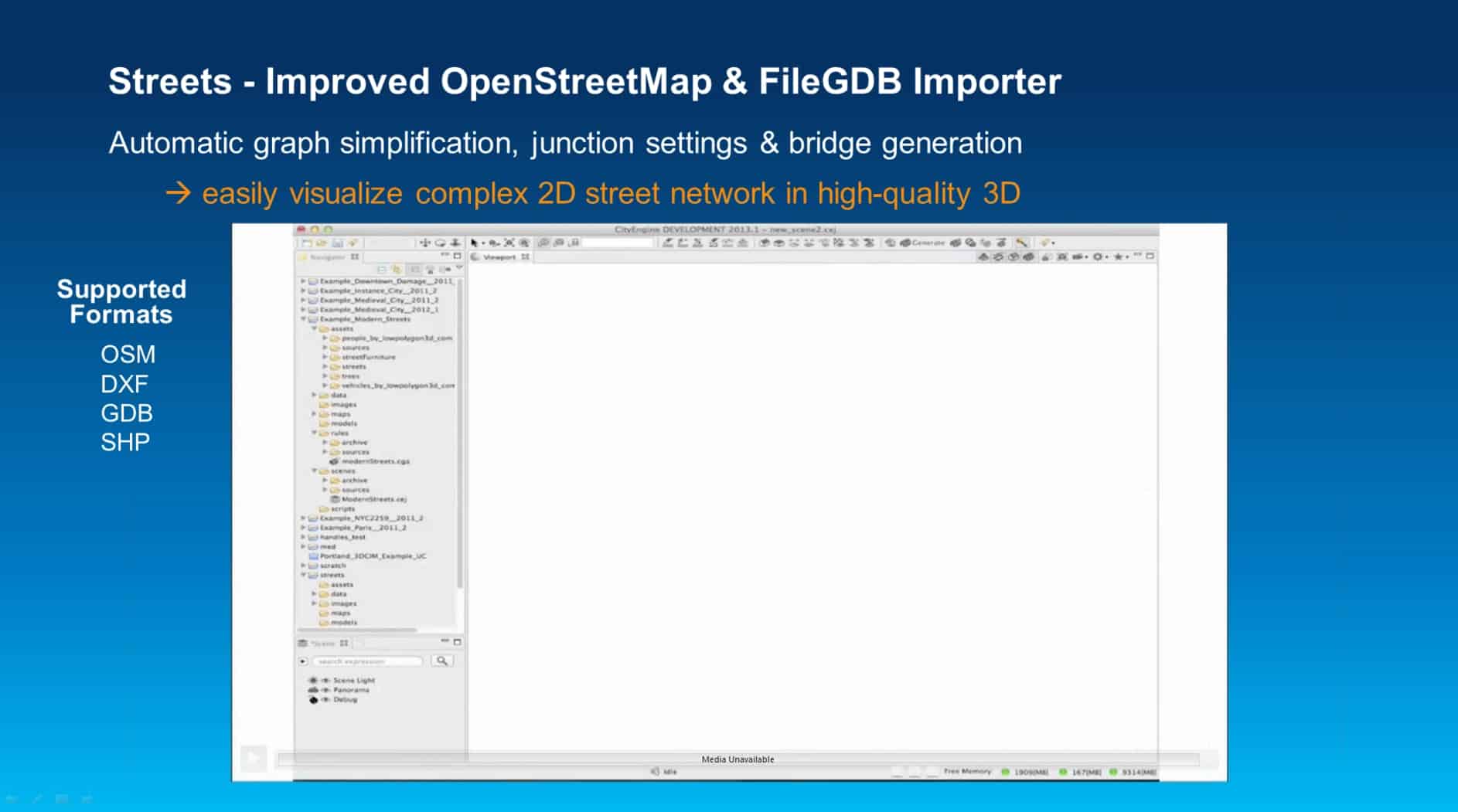Toggle visibility eye for Scene Light
1458x812 pixels.
point(325,681)
